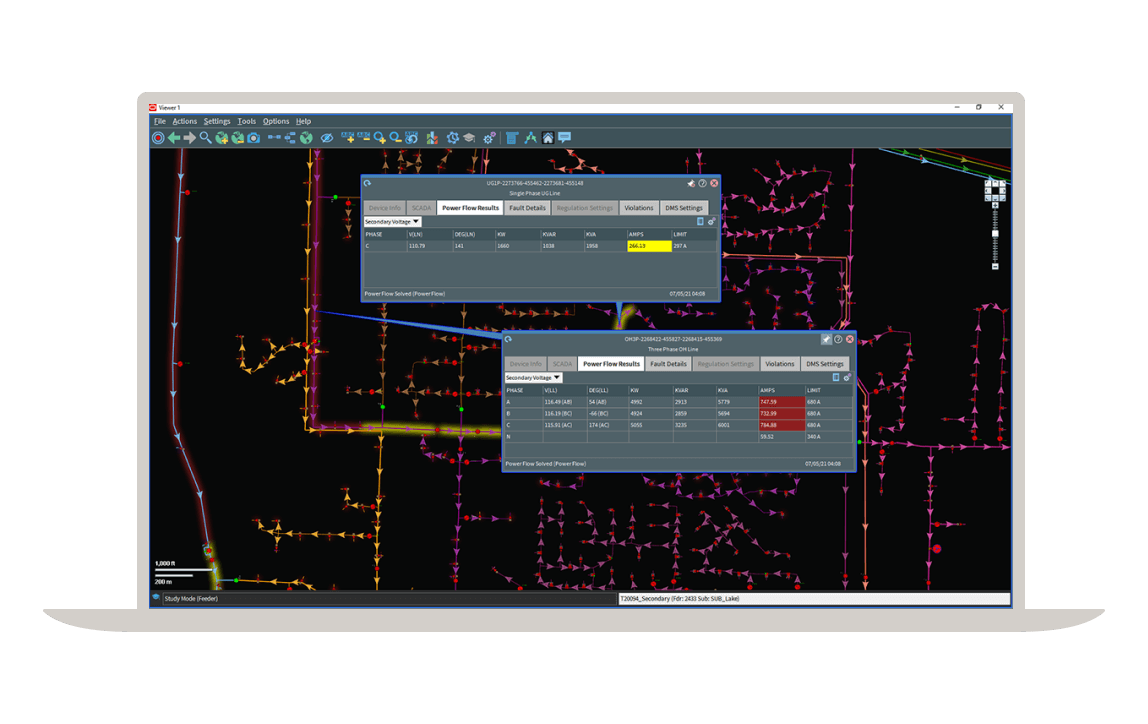1148x724 pixels.
Task: Click the help question icon on OH Line popup
Action: 838,340
